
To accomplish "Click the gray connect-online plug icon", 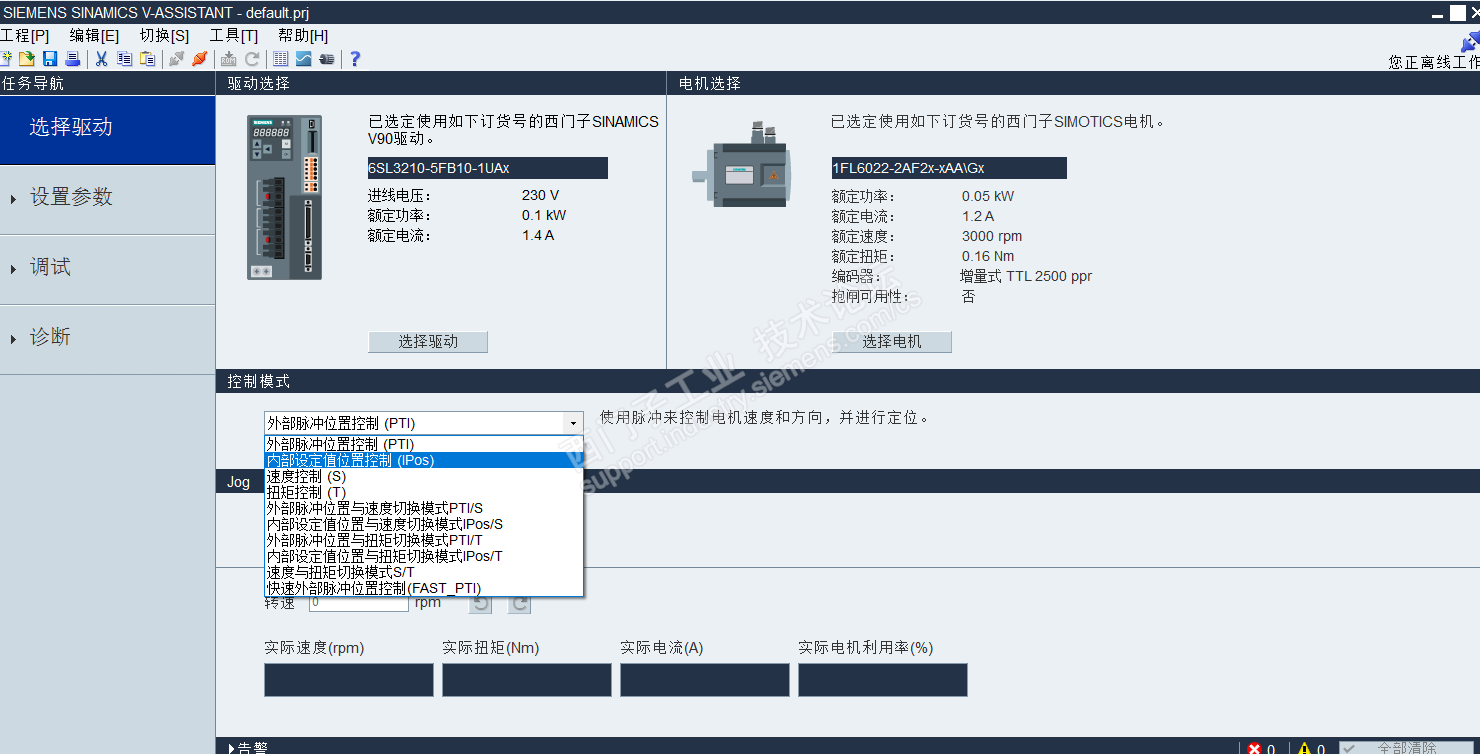I will 177,59.
